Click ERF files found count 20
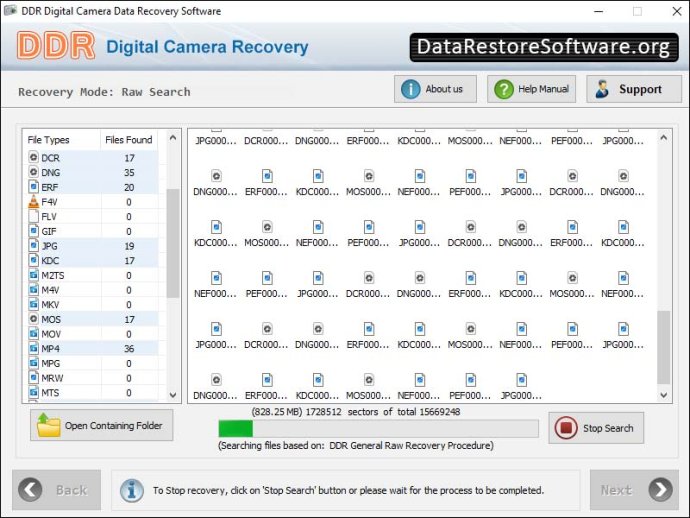Image resolution: width=690 pixels, height=518 pixels. pos(129,187)
